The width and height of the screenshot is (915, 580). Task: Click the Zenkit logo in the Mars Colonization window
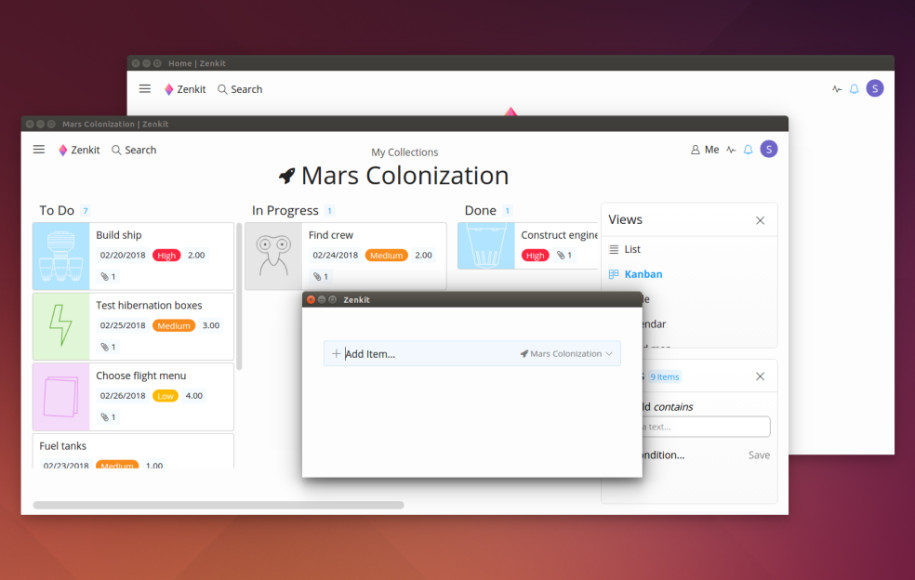pyautogui.click(x=79, y=150)
